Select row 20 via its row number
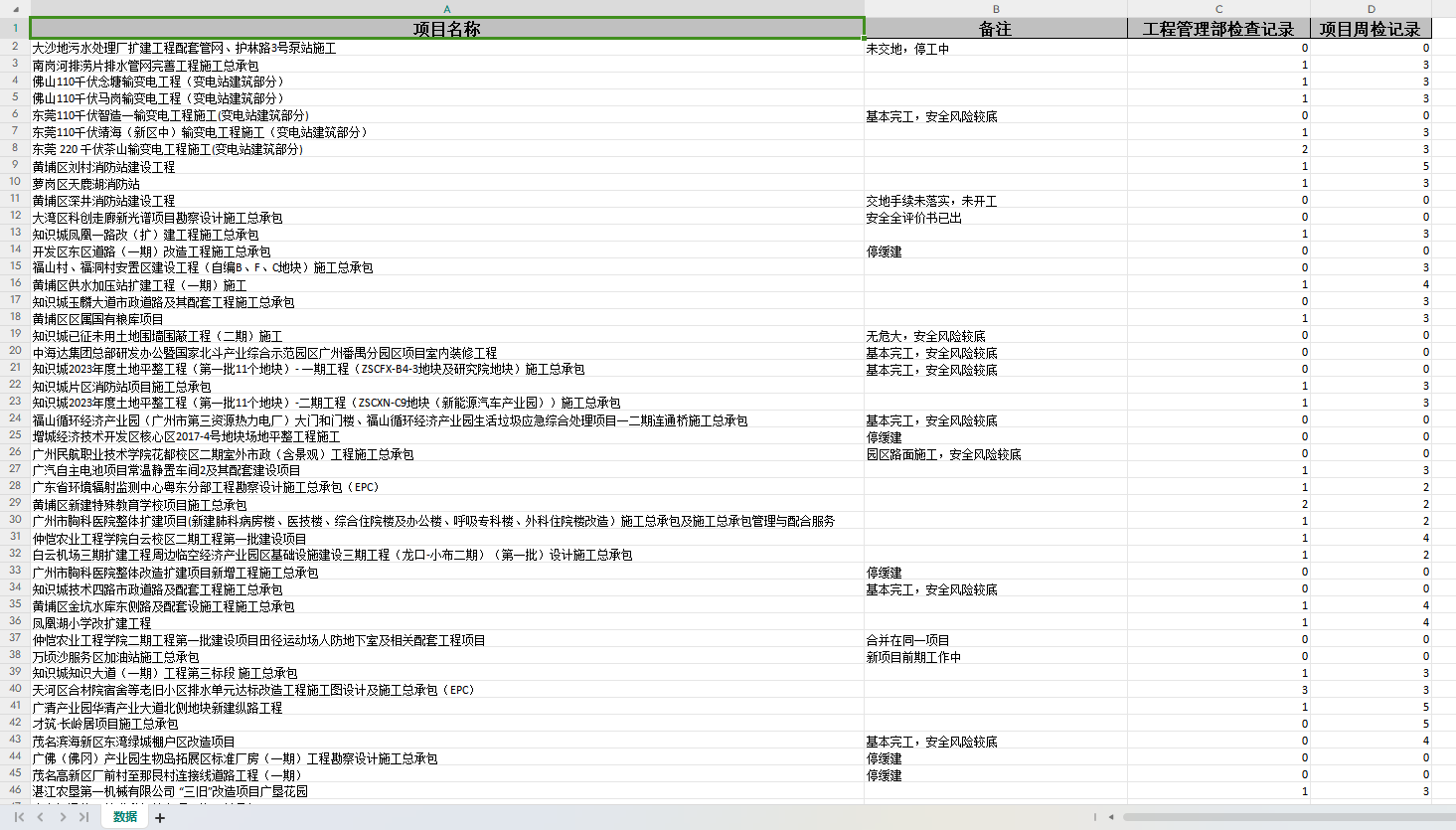Screen dimensions: 1456x830 15,351
